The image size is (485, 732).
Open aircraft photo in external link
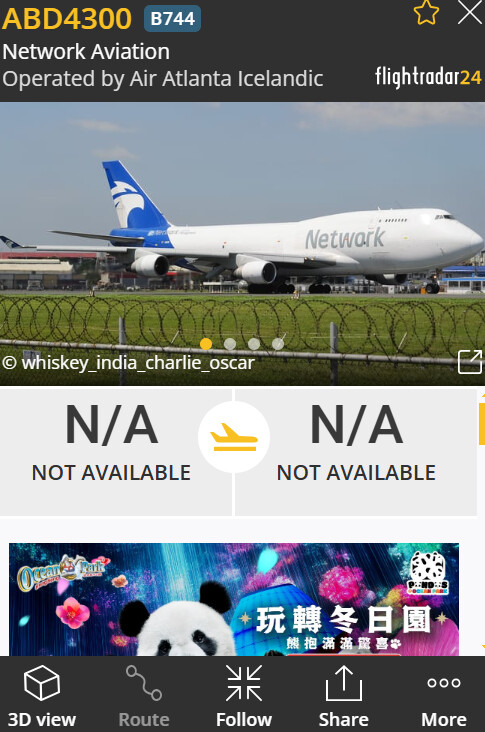point(470,362)
